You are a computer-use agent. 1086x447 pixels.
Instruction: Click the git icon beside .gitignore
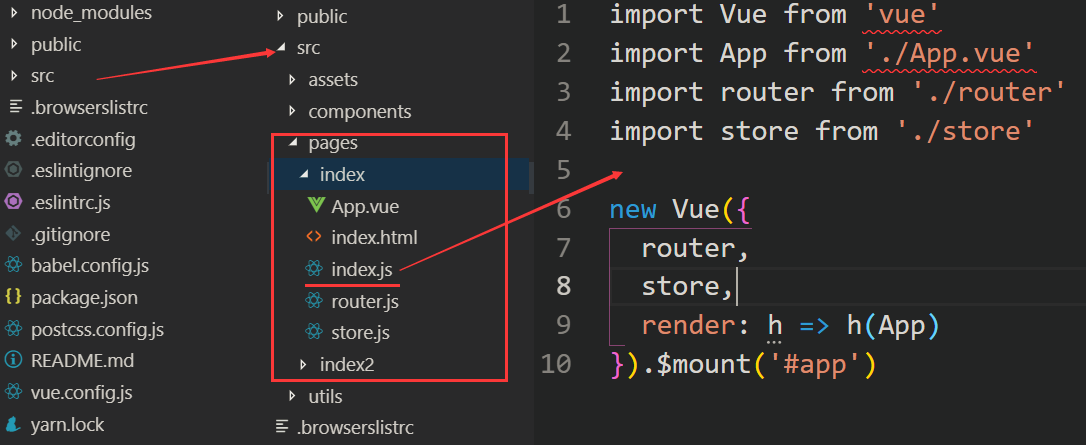pyautogui.click(x=14, y=234)
